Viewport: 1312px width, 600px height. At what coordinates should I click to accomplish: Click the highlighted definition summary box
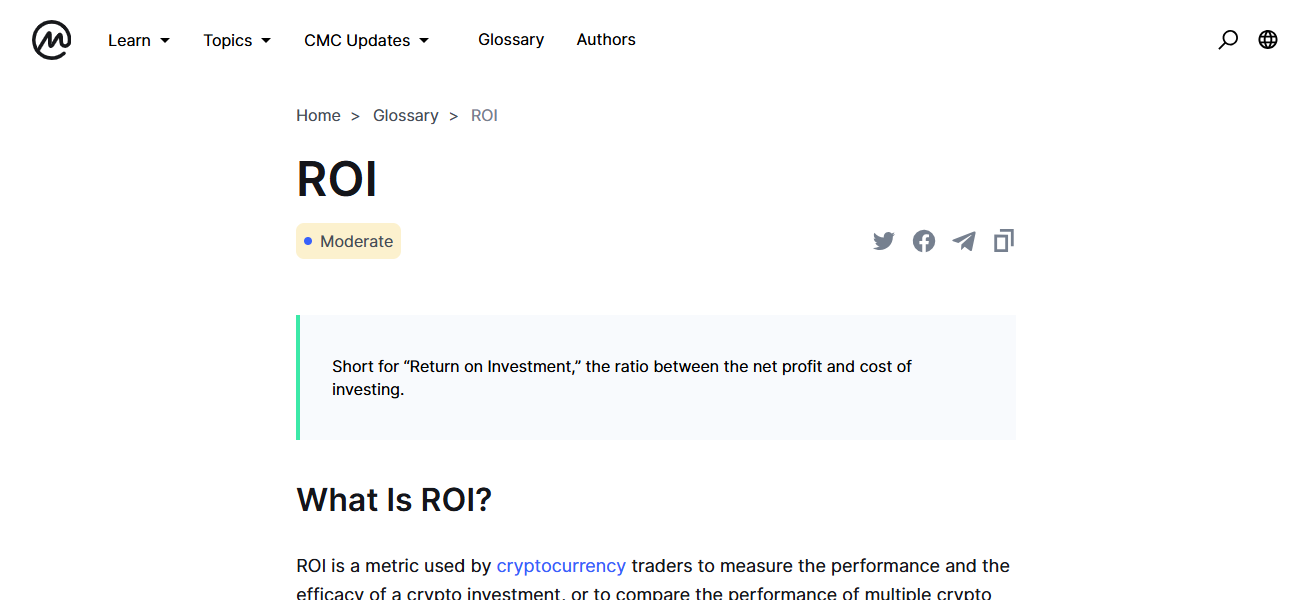click(x=655, y=377)
